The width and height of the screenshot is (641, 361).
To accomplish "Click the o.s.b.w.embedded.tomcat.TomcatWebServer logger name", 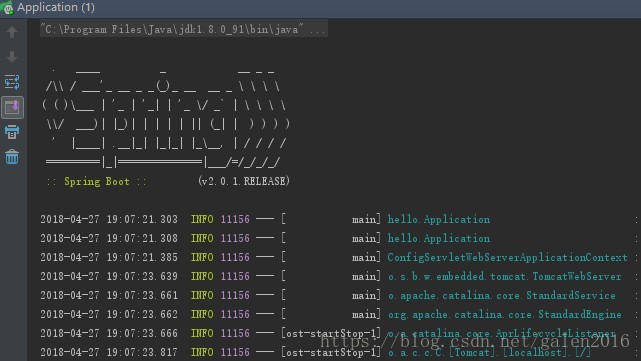I will pyautogui.click(x=504, y=276).
